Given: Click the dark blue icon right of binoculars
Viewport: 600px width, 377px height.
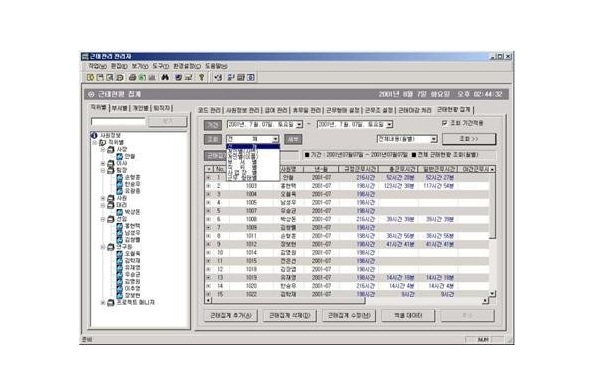Looking at the screenshot, I should (x=178, y=77).
